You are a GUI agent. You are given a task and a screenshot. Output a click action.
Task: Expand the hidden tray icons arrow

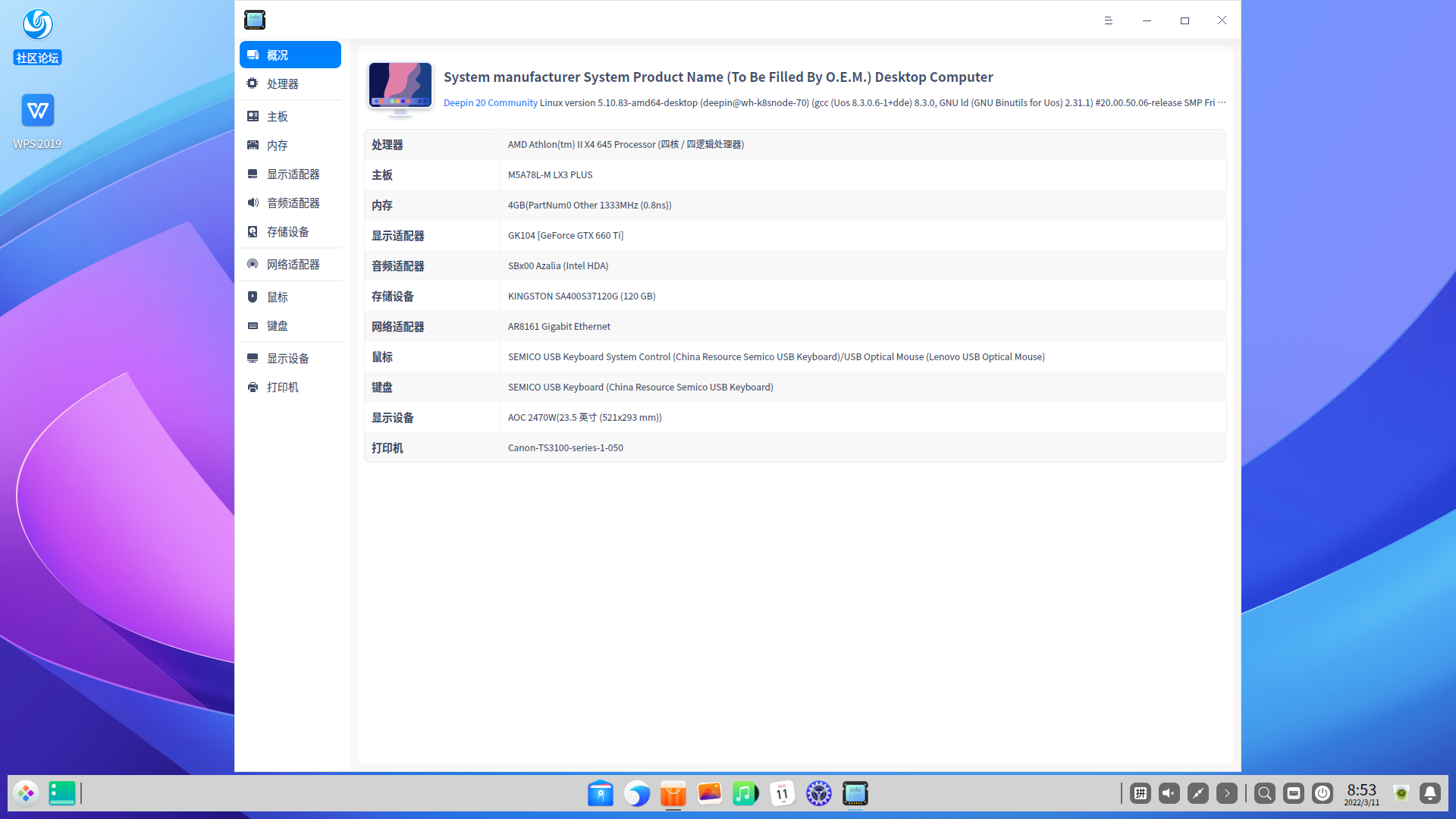coord(1226,793)
